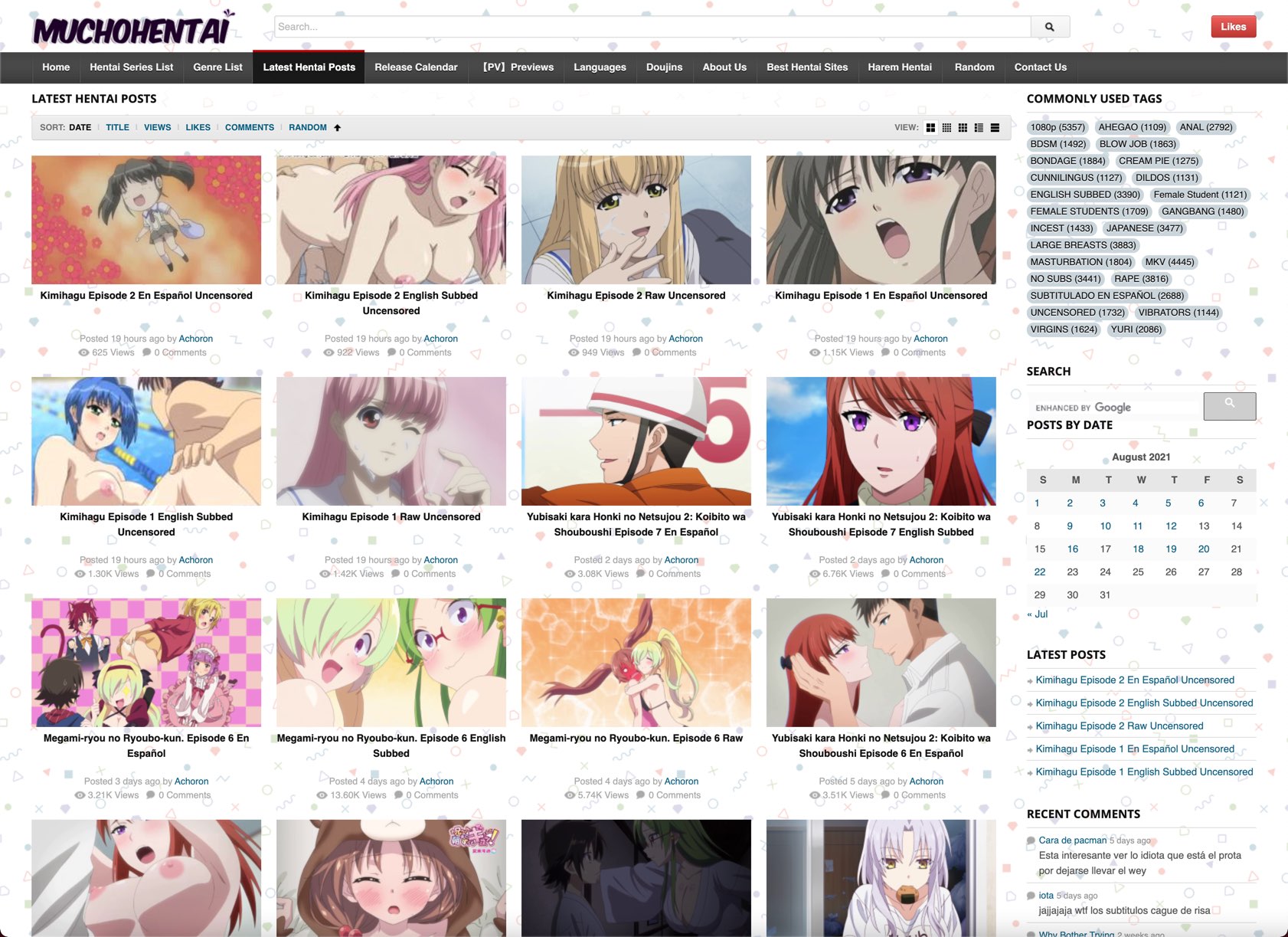Open Hentai Series List menu item
The image size is (1288, 937).
(x=132, y=67)
